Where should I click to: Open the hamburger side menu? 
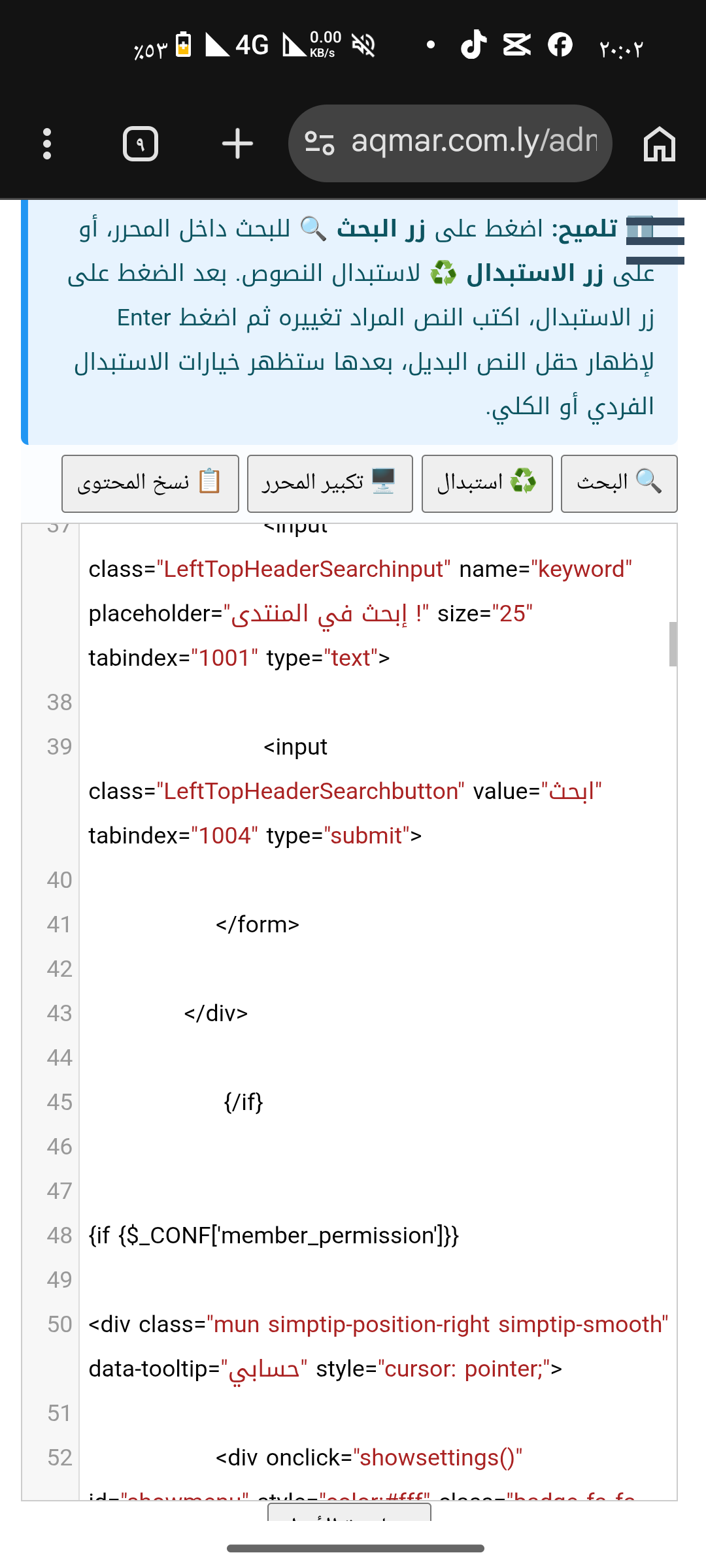pyautogui.click(x=655, y=240)
